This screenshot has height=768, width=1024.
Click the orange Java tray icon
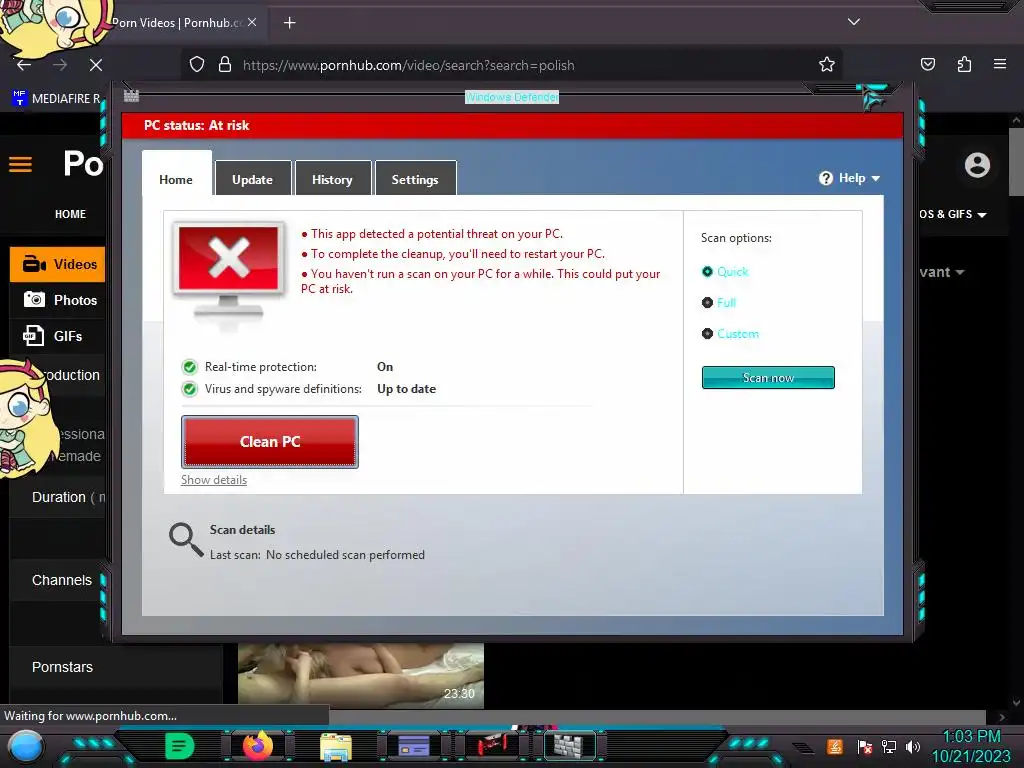tap(835, 747)
